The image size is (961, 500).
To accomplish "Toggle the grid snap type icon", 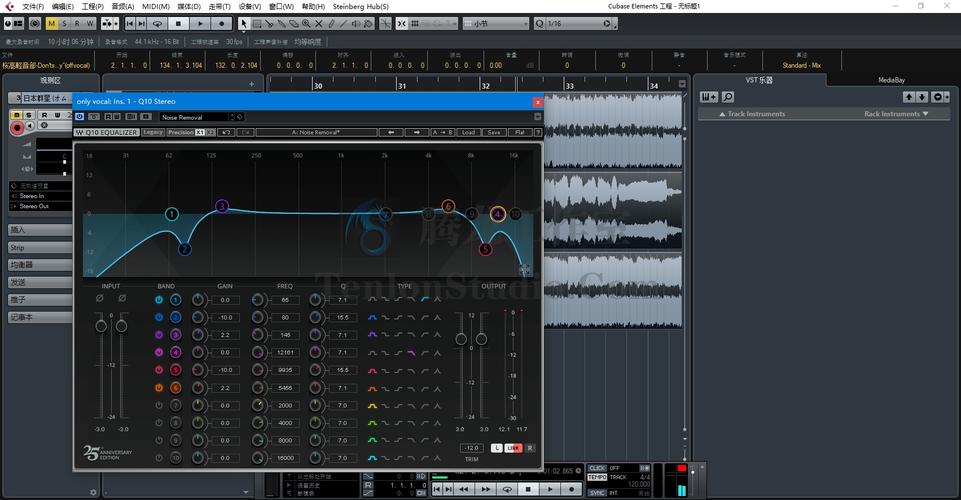I will click(x=415, y=23).
